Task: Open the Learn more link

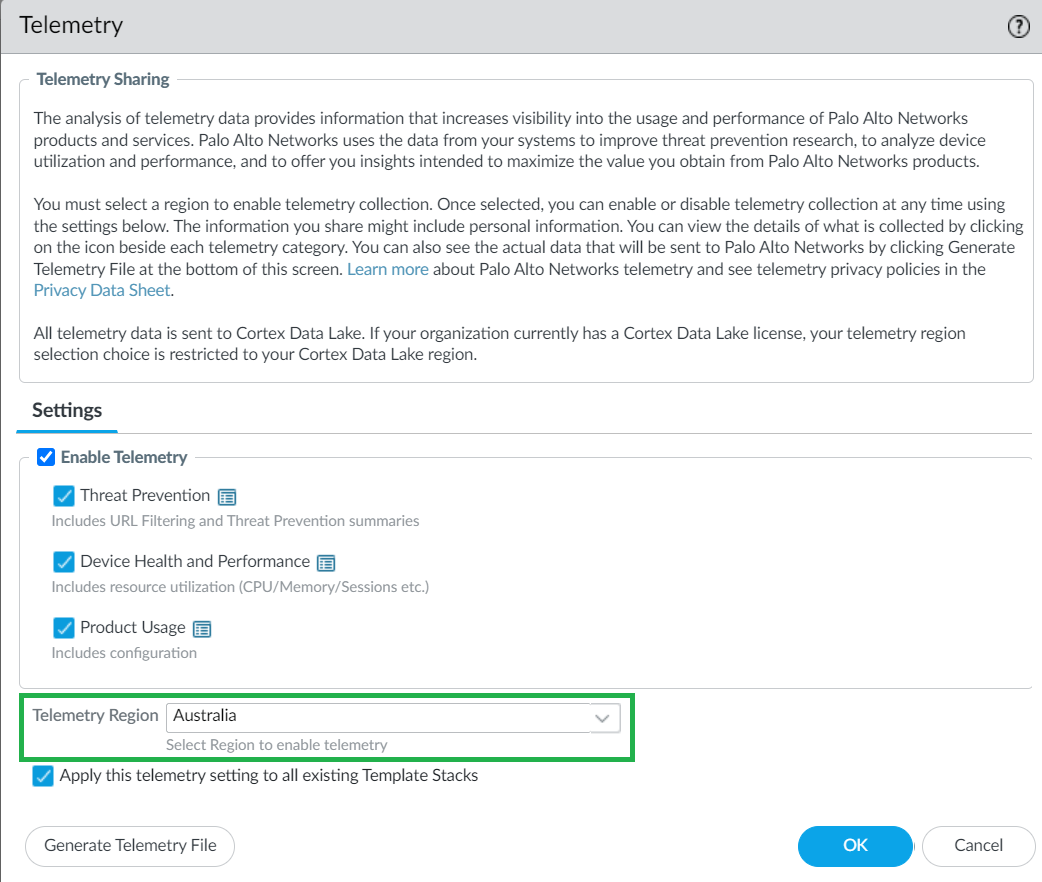Action: pos(388,269)
